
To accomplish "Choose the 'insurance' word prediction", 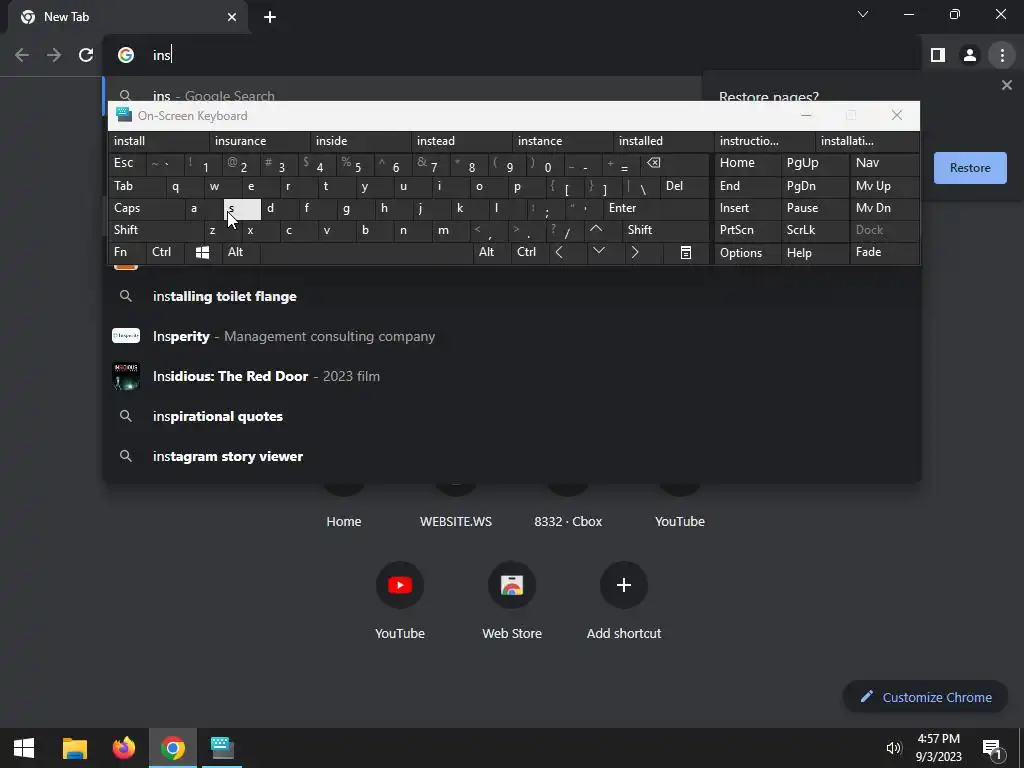I will [259, 141].
